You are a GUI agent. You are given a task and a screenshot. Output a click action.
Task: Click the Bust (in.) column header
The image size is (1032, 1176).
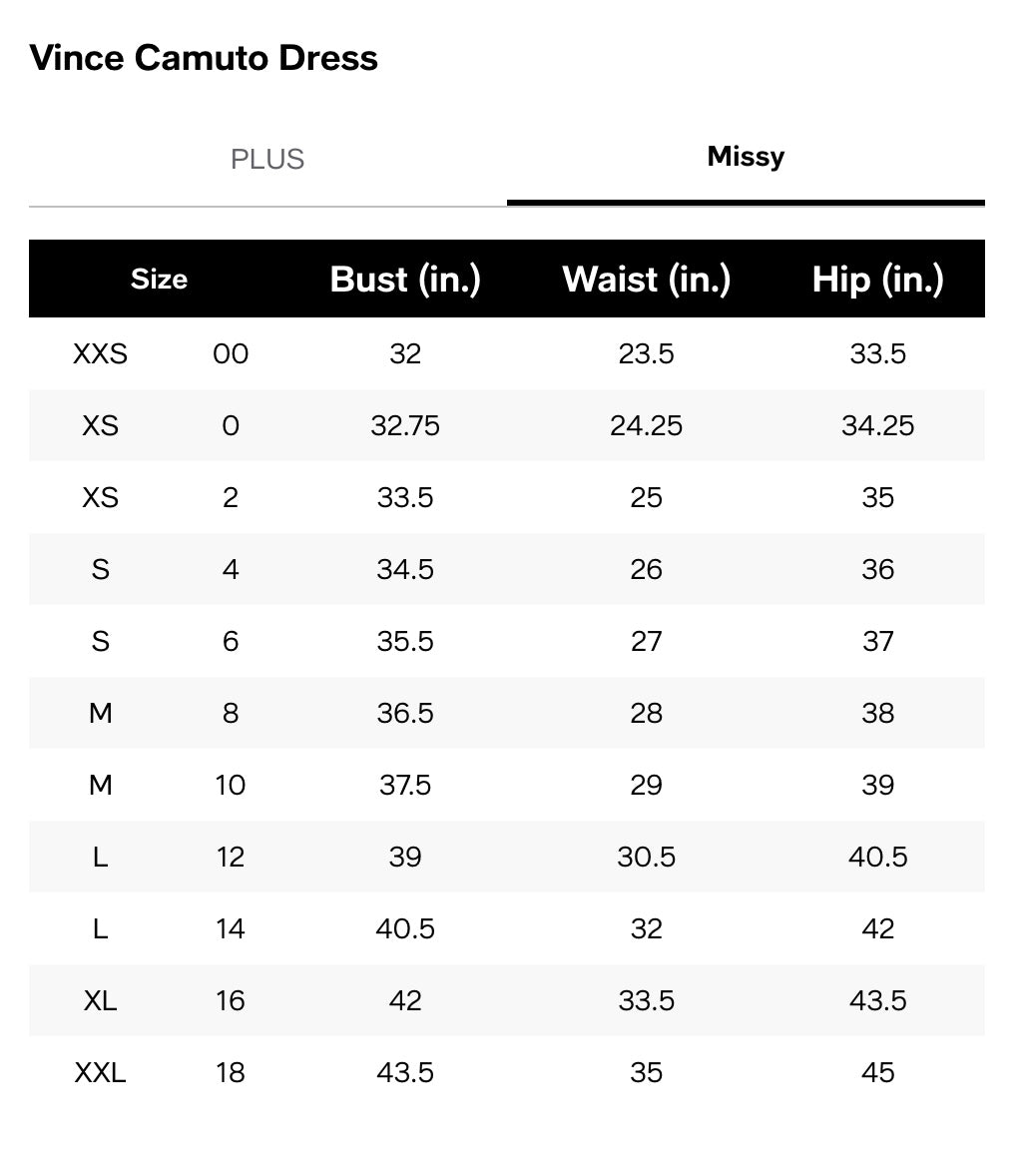pyautogui.click(x=405, y=280)
